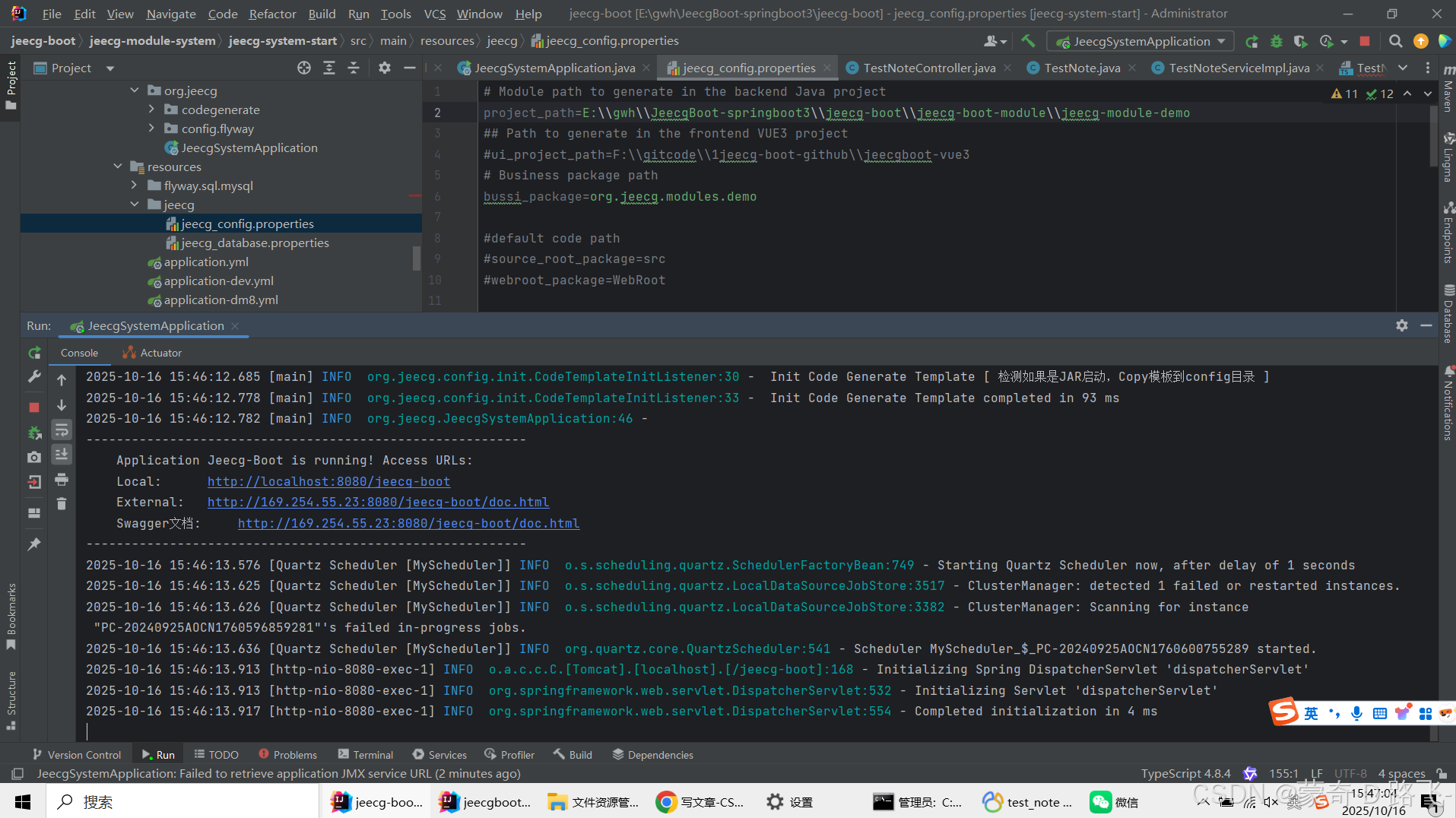Open the wrench settings in the Run panel

(34, 376)
